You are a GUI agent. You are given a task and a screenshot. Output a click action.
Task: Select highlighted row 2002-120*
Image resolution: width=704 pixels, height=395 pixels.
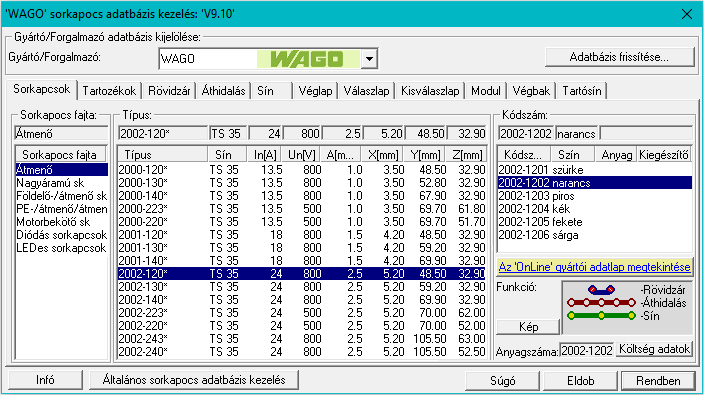point(302,273)
